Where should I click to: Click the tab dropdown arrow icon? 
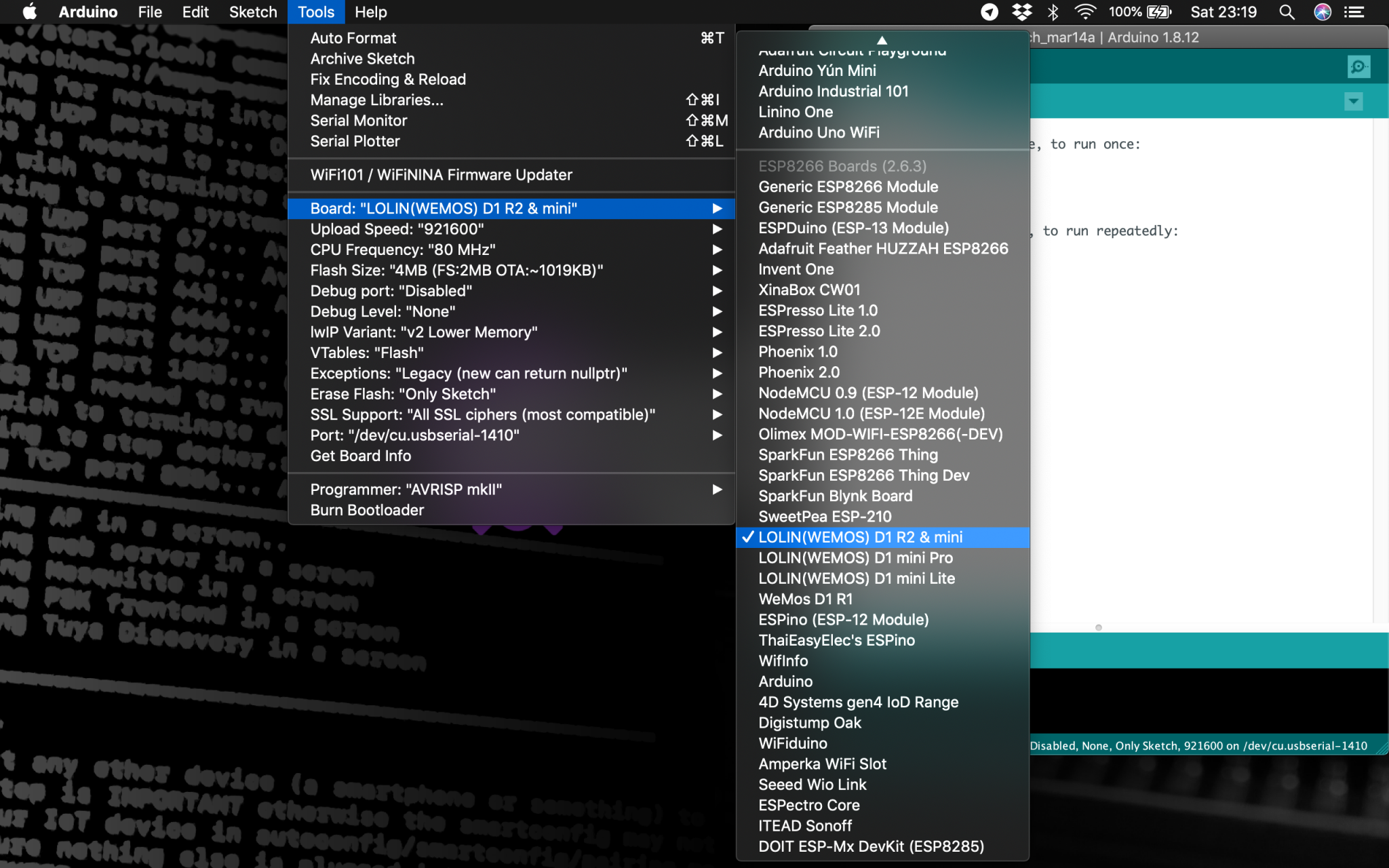pos(1353,102)
